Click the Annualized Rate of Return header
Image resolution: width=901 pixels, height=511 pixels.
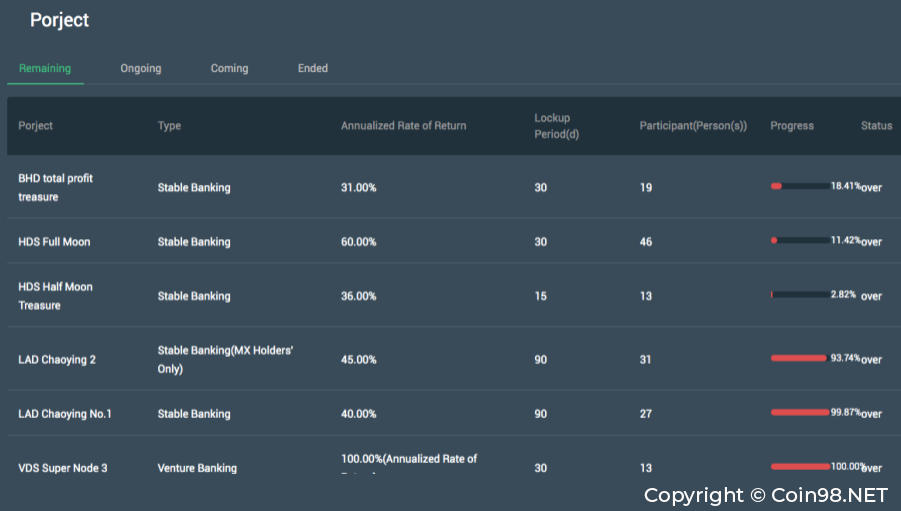click(x=403, y=126)
